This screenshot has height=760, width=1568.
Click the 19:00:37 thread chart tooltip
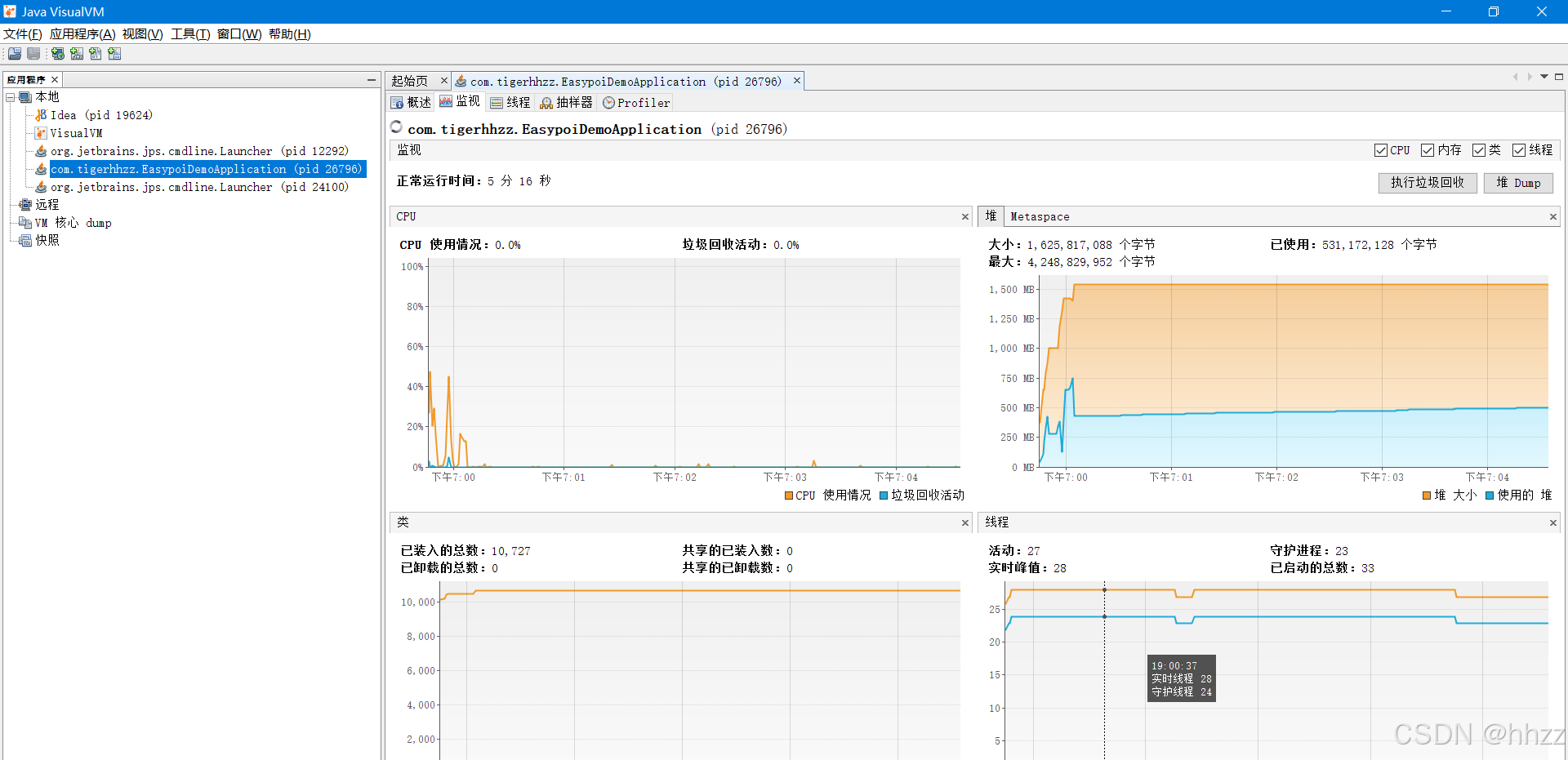tap(1182, 678)
